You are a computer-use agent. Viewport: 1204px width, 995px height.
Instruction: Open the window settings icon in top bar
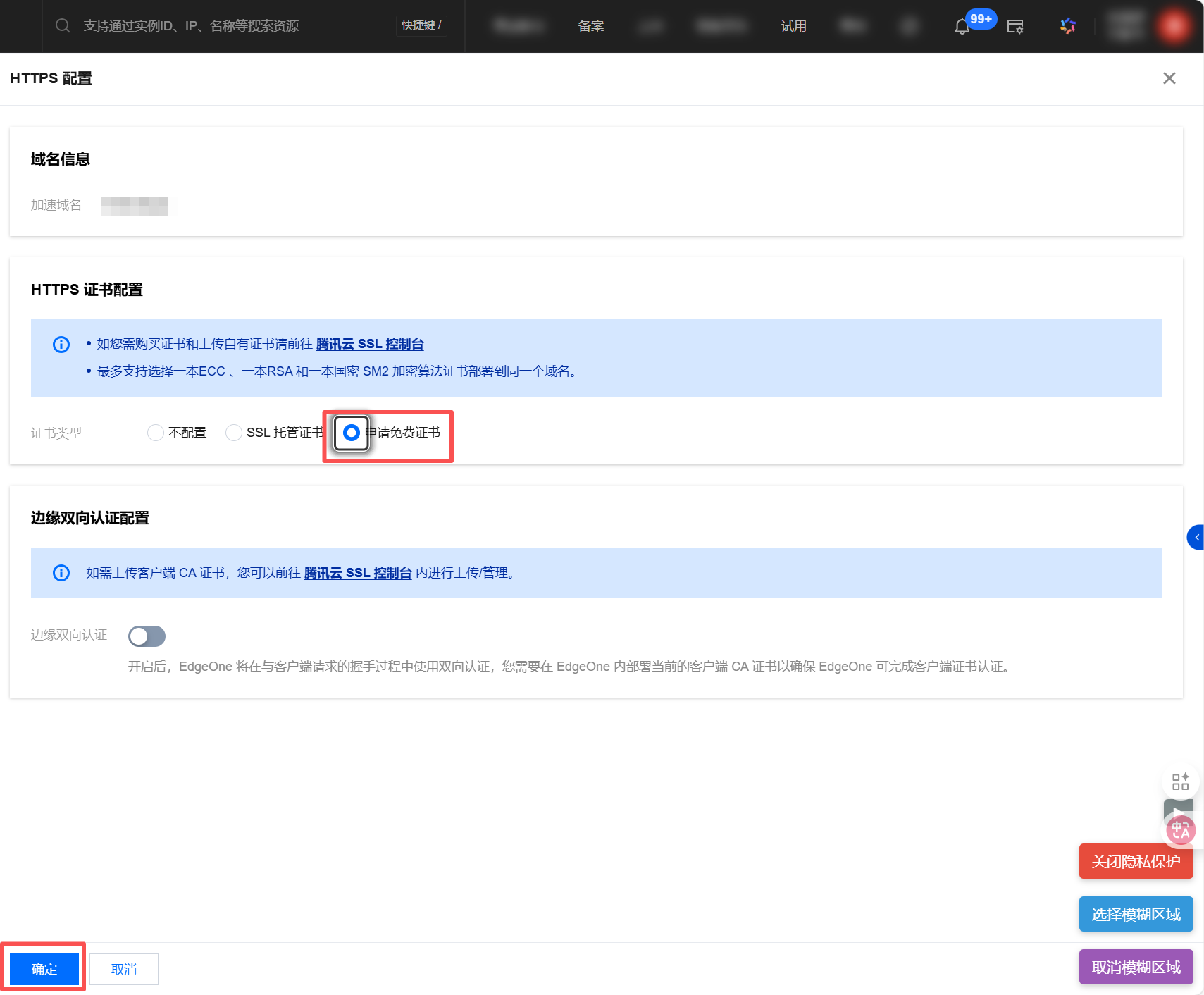(x=1014, y=27)
